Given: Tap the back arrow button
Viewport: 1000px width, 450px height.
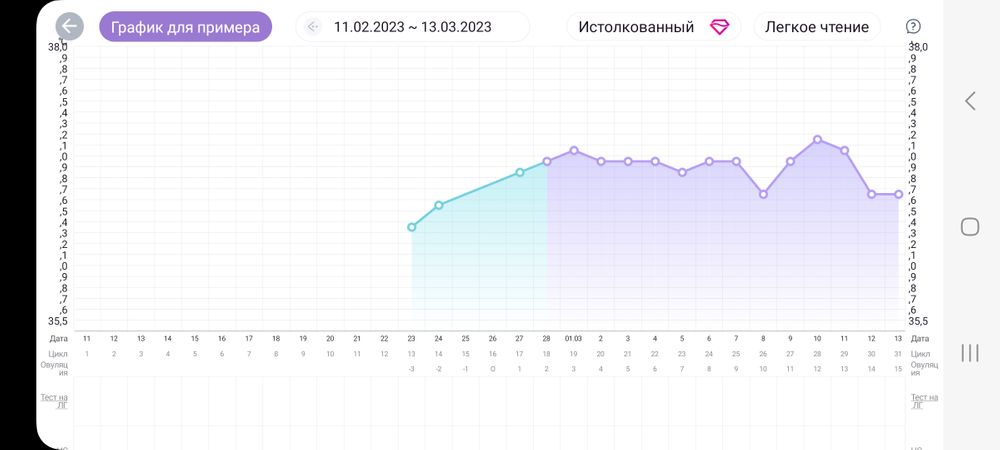Looking at the screenshot, I should click(x=69, y=27).
